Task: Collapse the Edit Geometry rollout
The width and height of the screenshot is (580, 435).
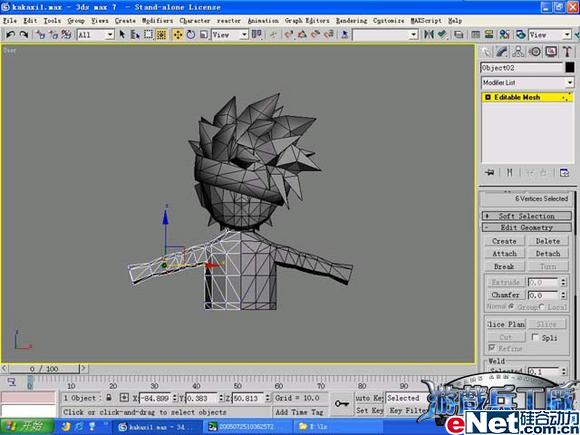Action: (x=527, y=227)
